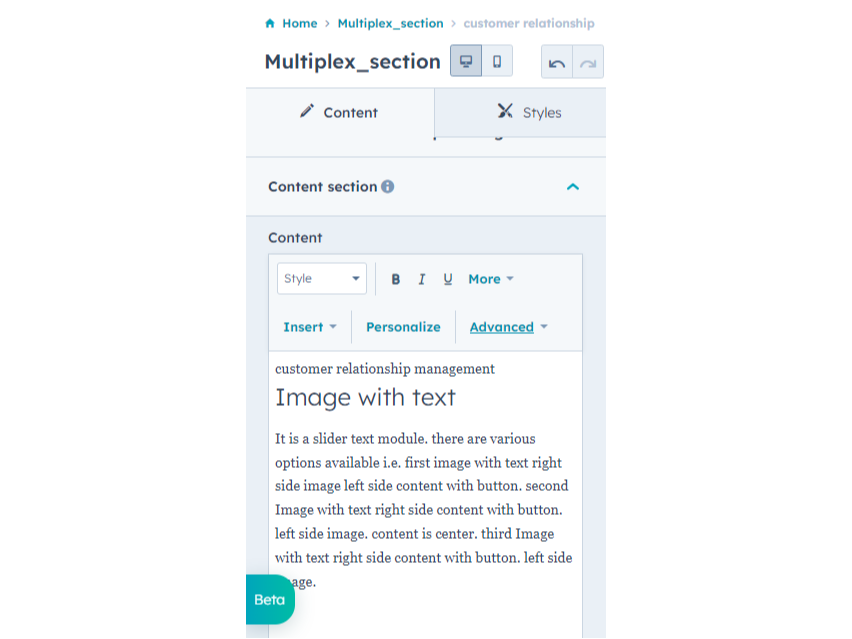Switch to the Styles tab
This screenshot has width=852, height=639.
[530, 113]
